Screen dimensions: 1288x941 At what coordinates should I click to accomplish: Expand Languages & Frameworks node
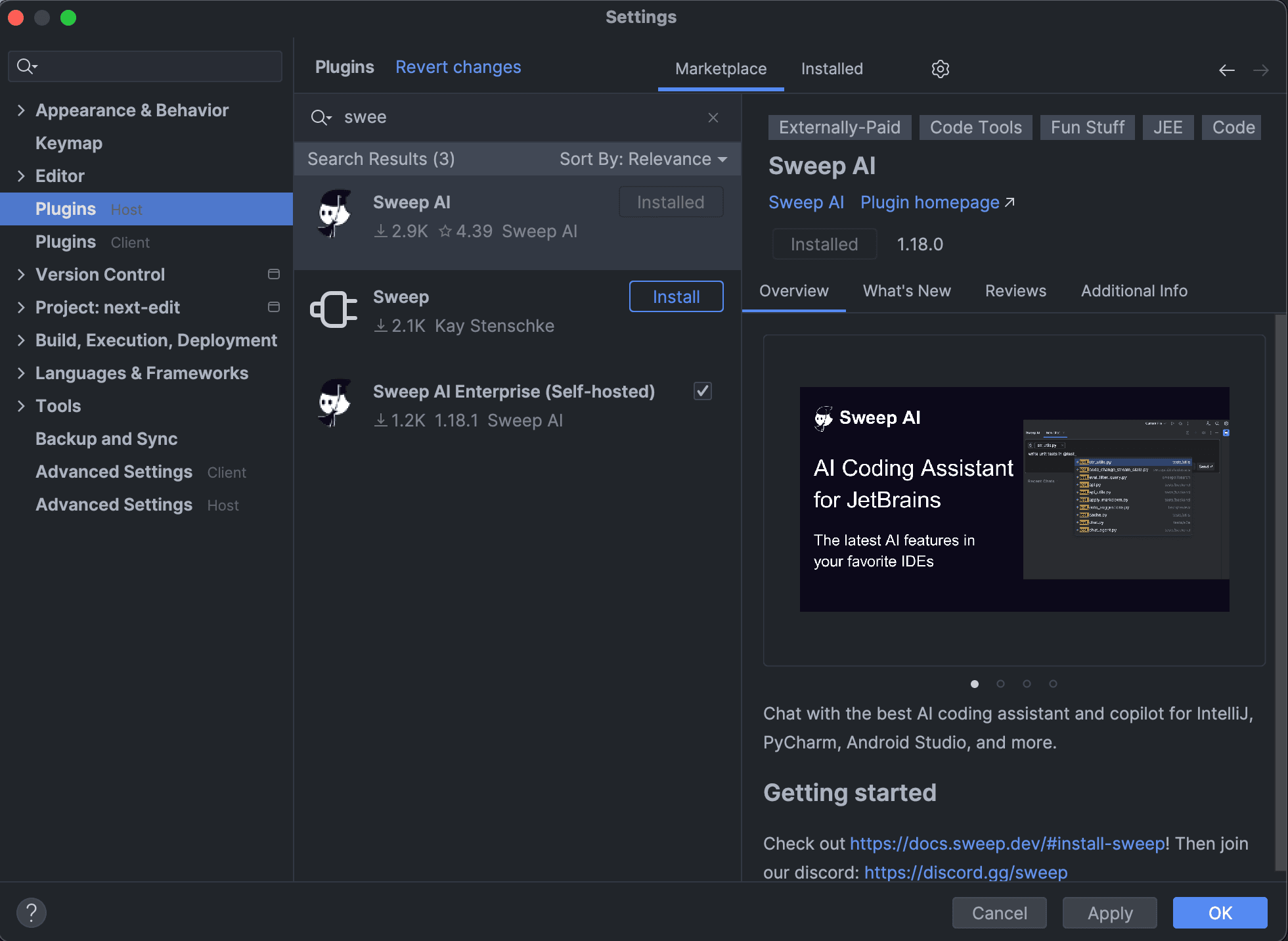click(x=21, y=373)
